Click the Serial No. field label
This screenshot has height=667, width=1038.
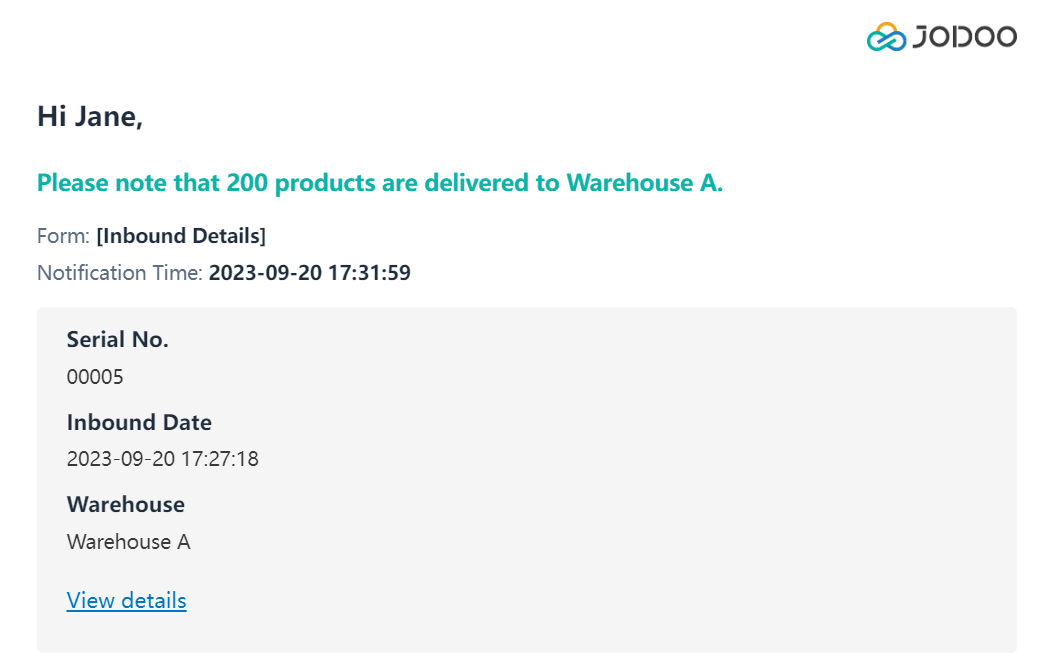[117, 339]
